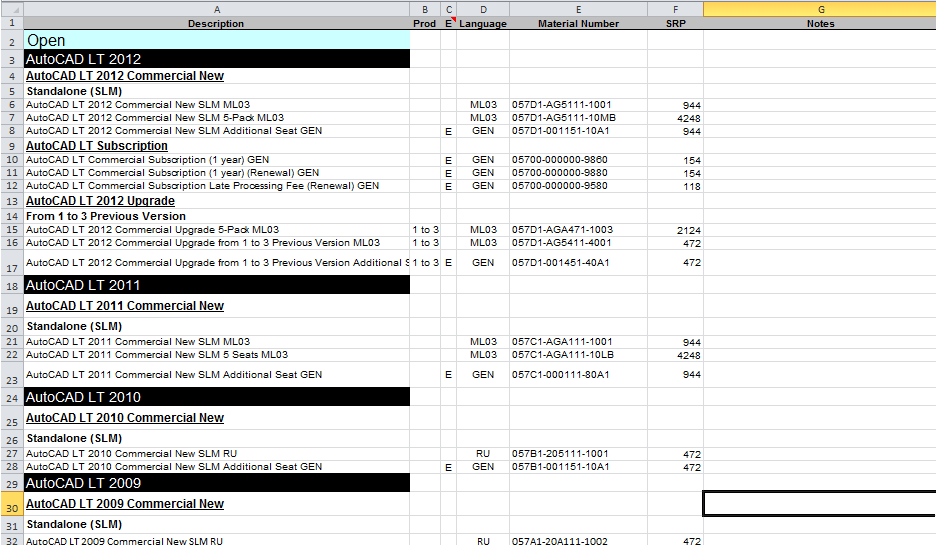The width and height of the screenshot is (936, 545).
Task: Select material number 057B1-205111-1001
Action: pos(578,454)
